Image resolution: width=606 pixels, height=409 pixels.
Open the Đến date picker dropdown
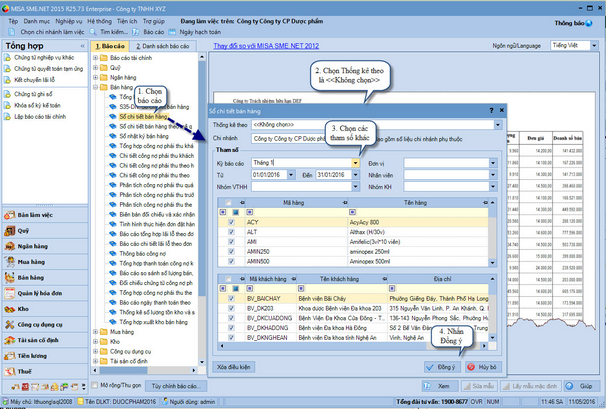(355, 175)
